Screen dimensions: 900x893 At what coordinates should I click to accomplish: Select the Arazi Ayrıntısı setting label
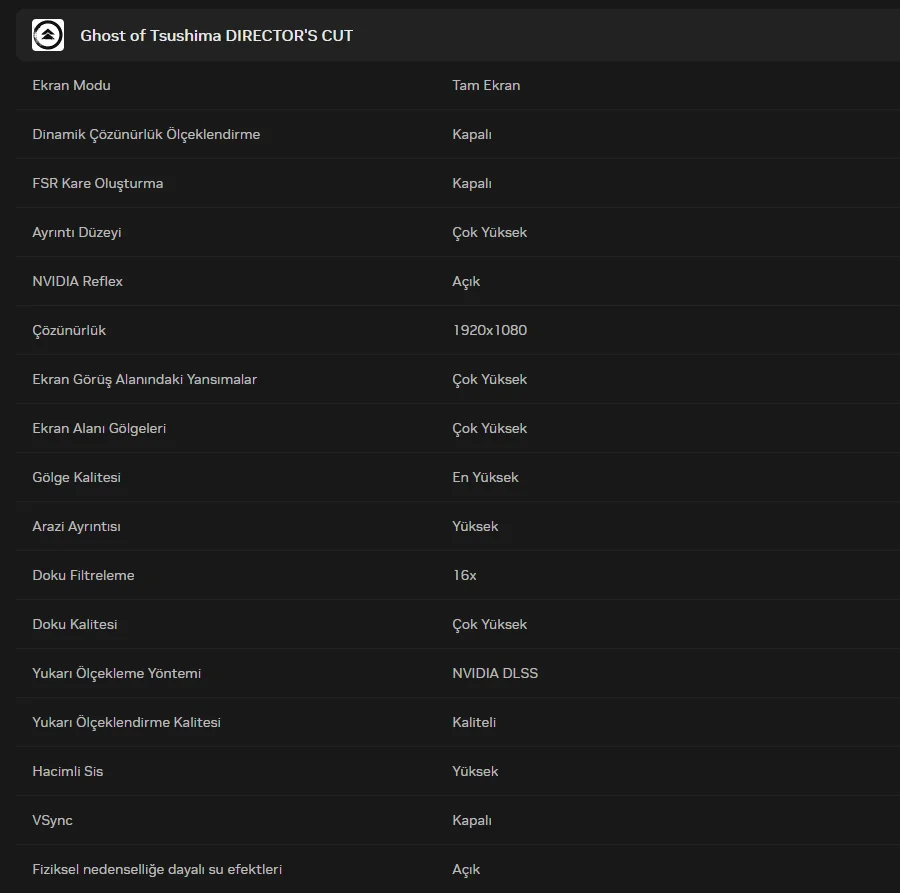76,526
